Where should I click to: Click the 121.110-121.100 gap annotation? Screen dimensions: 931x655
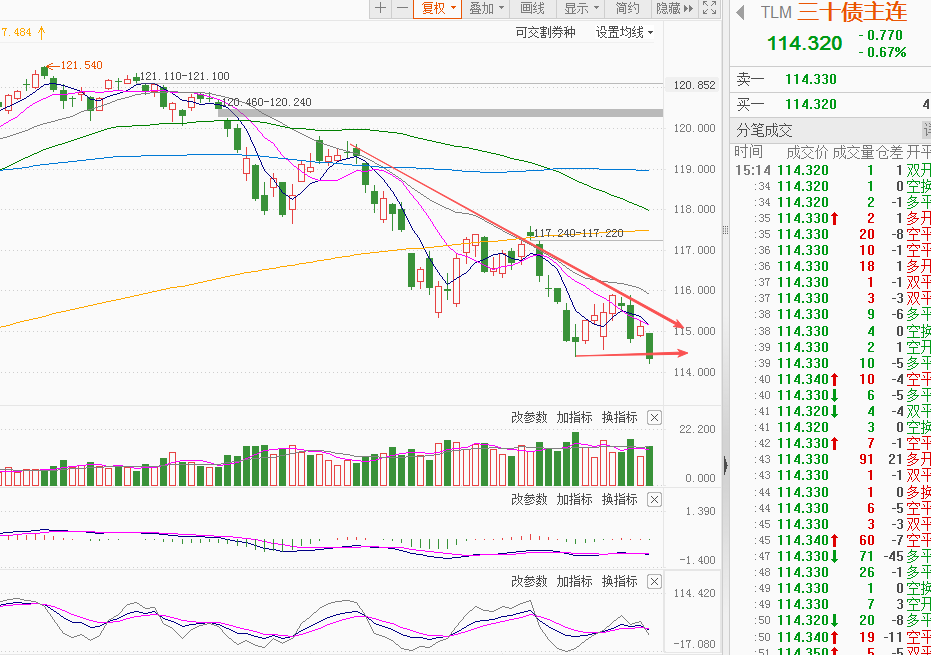(x=184, y=76)
